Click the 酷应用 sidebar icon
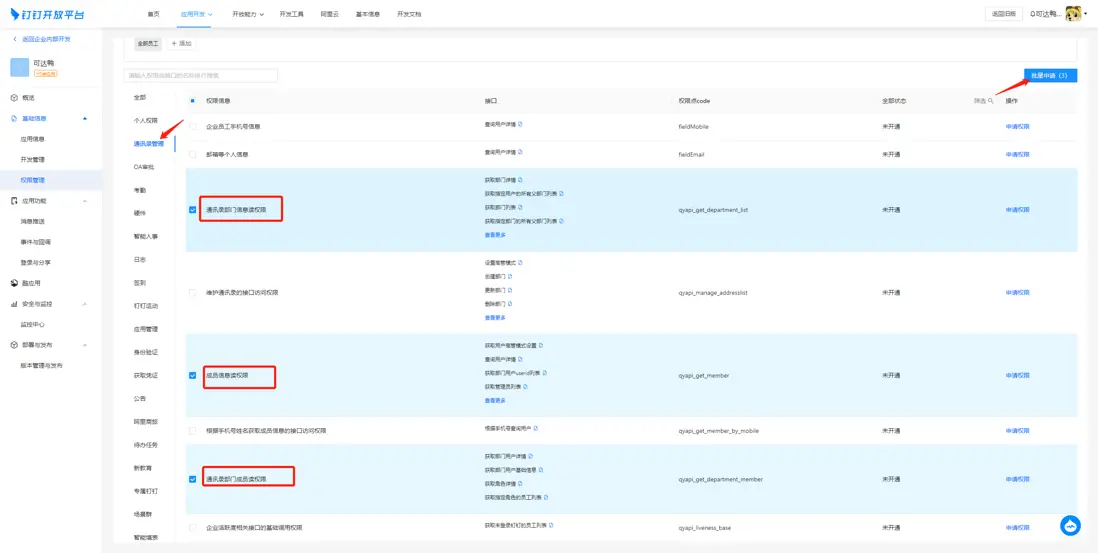This screenshot has height=553, width=1098. [x=14, y=283]
